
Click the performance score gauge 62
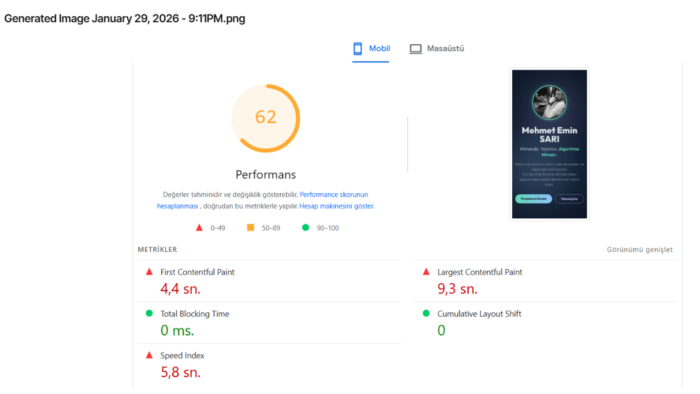266,118
